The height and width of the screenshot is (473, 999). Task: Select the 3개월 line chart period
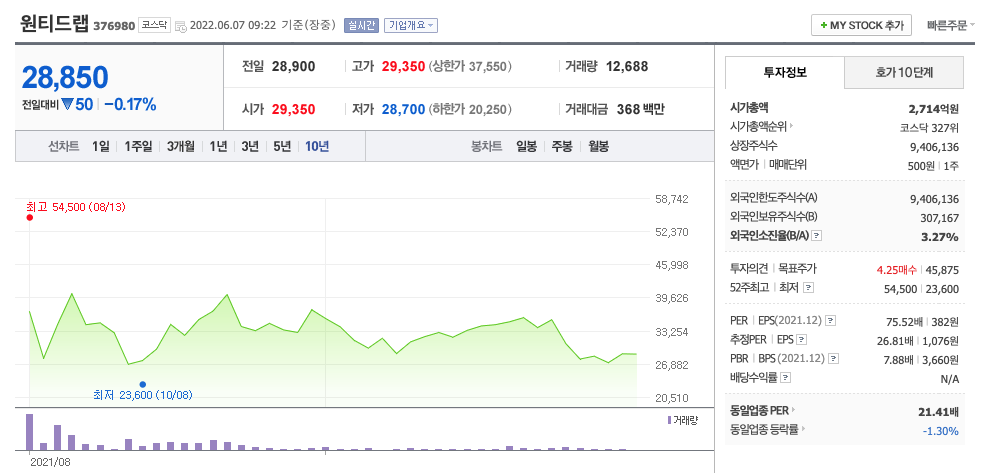pos(181,147)
